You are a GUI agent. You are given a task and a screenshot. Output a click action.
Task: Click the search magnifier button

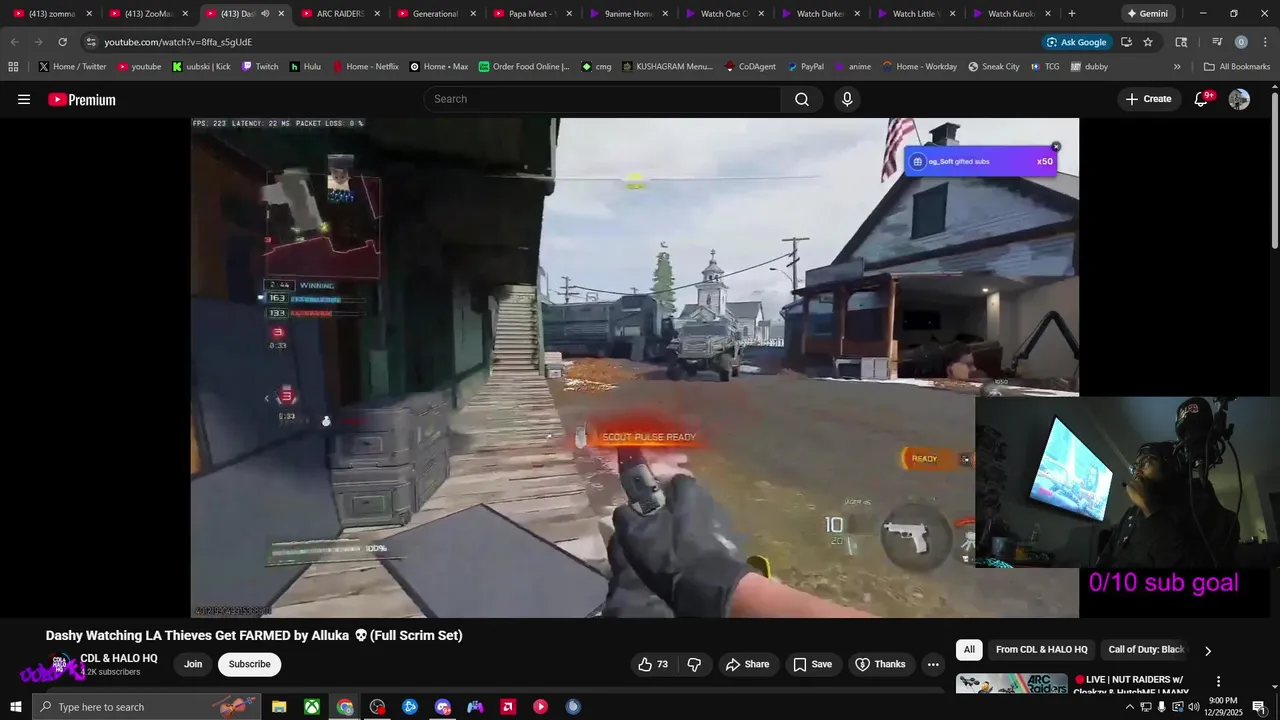click(x=802, y=99)
